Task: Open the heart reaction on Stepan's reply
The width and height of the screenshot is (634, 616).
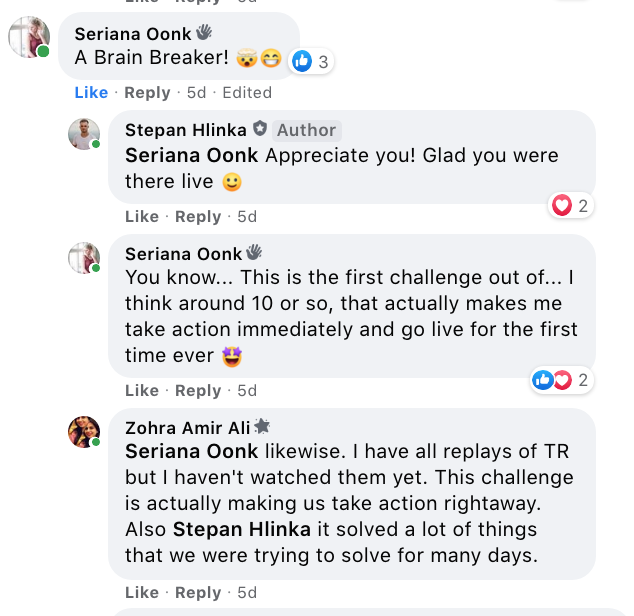Action: 571,206
